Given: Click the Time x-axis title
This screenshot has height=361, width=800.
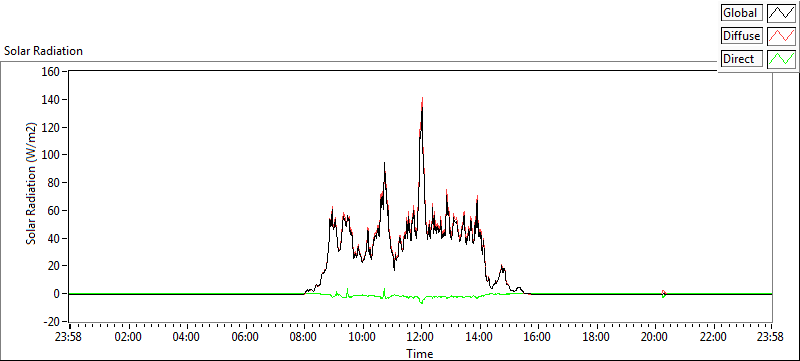Looking at the screenshot, I should tap(420, 353).
